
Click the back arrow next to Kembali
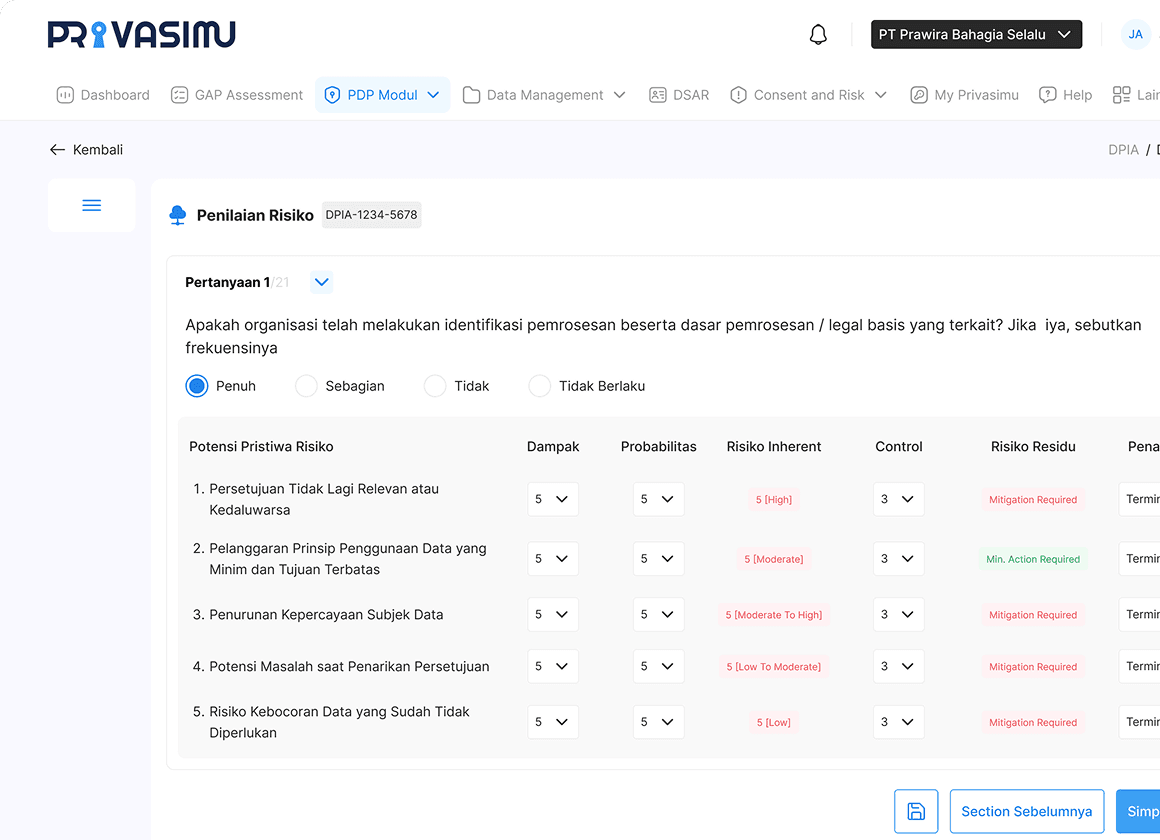57,150
